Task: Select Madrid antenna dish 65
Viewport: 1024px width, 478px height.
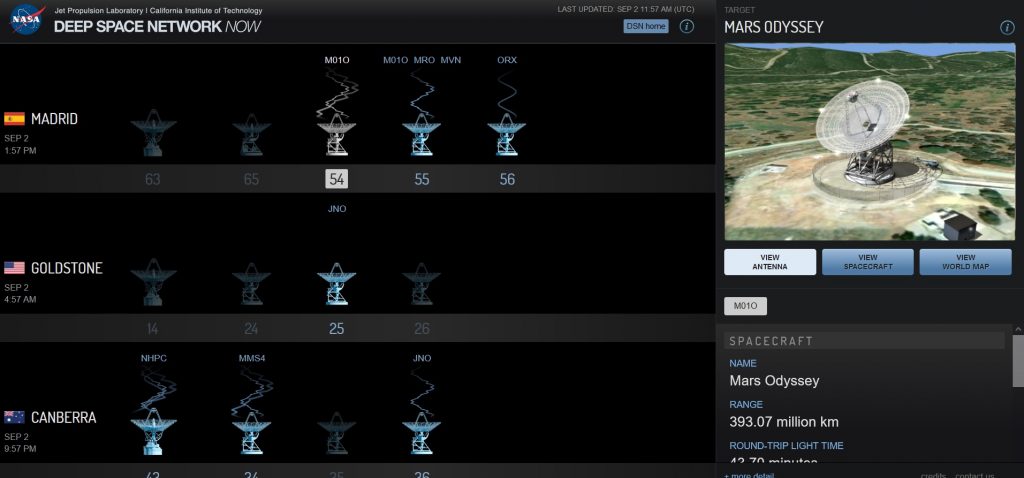Action: click(x=251, y=135)
